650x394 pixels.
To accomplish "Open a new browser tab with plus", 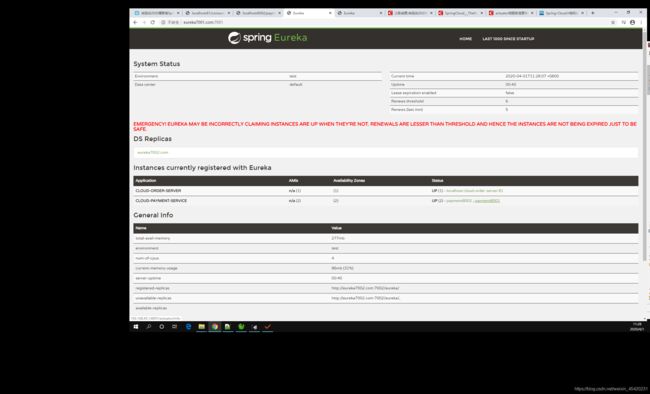I will tap(592, 13).
